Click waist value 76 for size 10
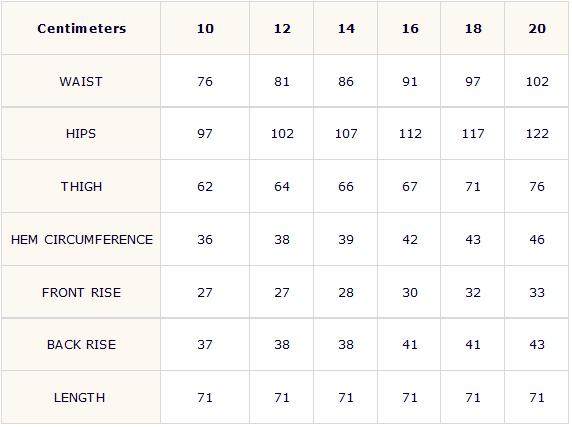Image resolution: width=572 pixels, height=427 pixels. coord(205,81)
